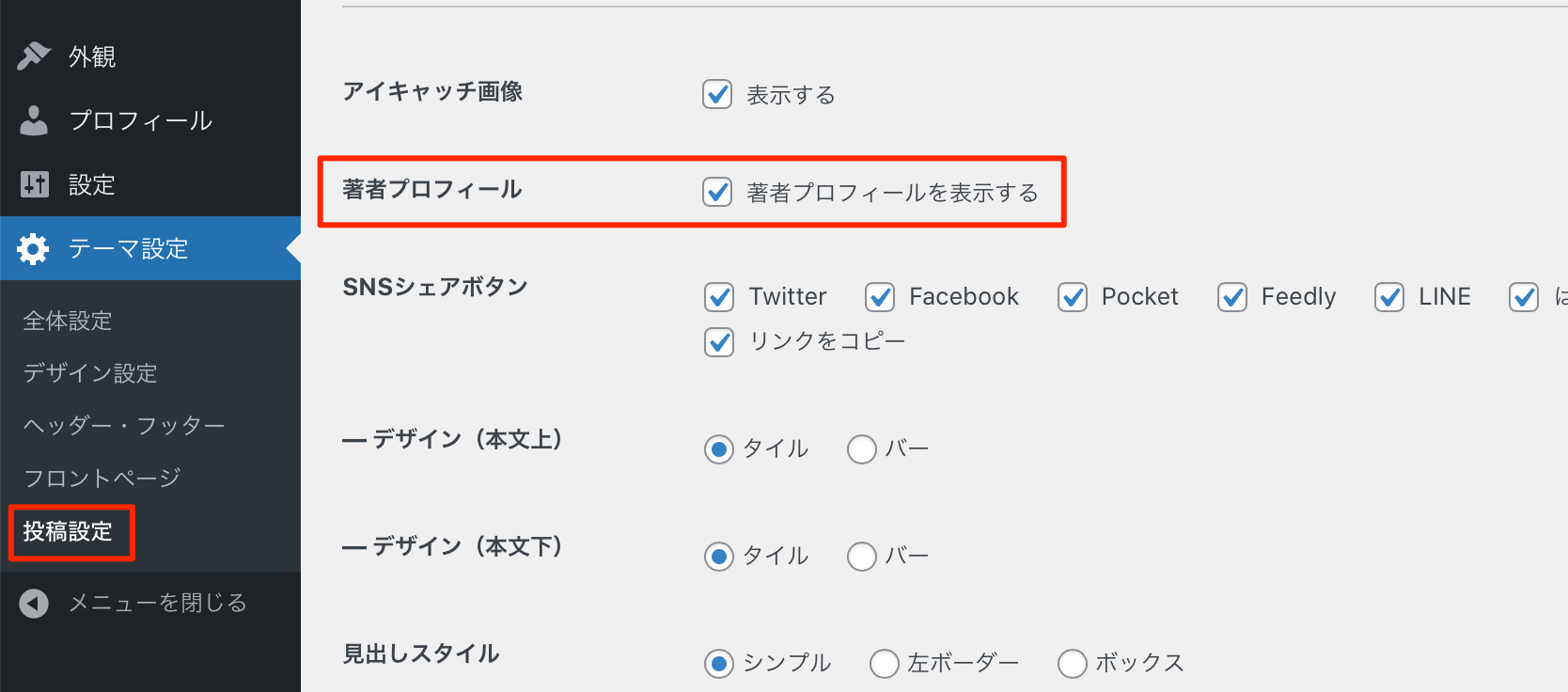Toggle the リンクをコピー checkbox
Viewport: 1568px width, 692px height.
coord(719,341)
